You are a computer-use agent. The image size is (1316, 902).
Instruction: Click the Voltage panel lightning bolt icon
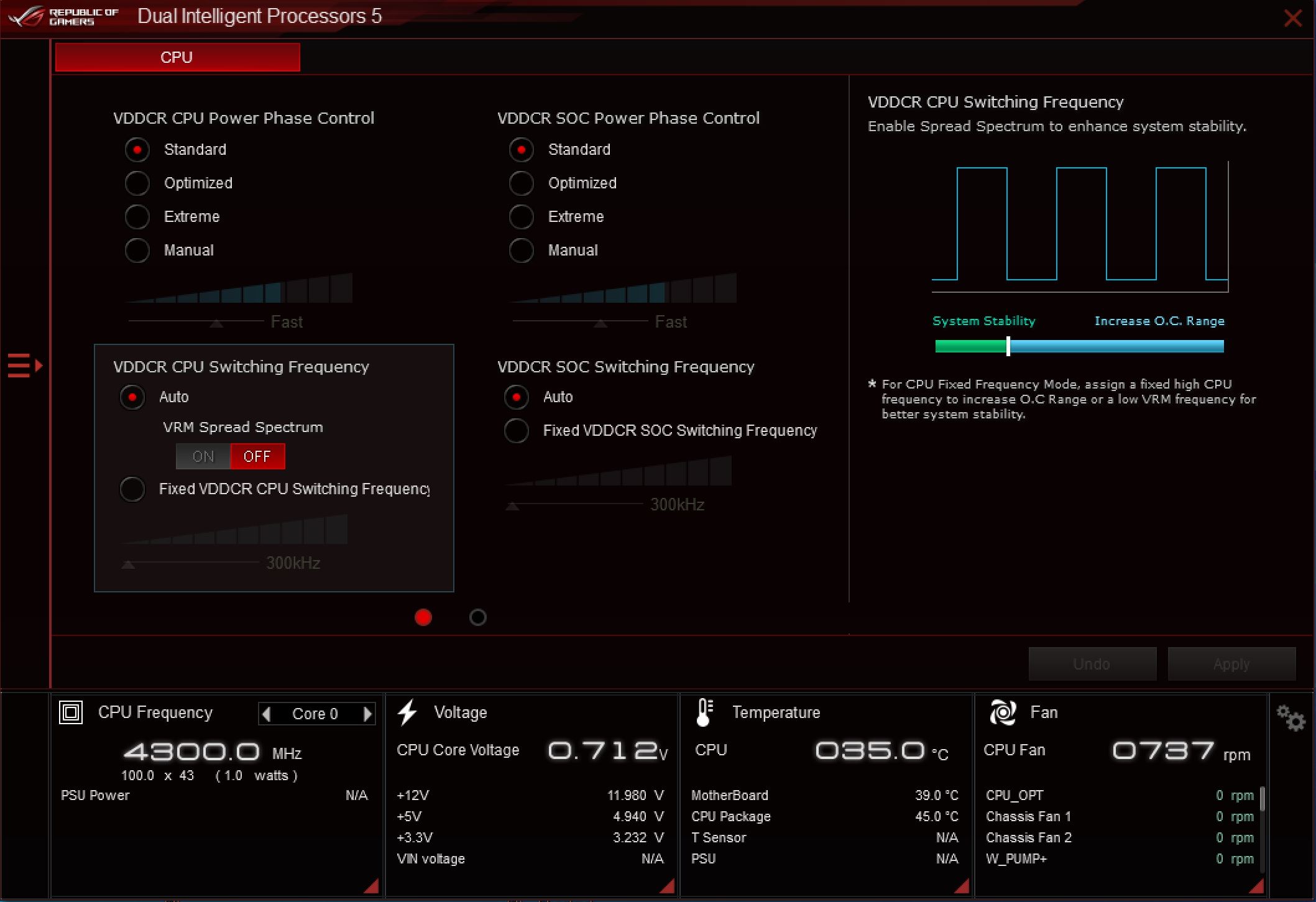411,713
